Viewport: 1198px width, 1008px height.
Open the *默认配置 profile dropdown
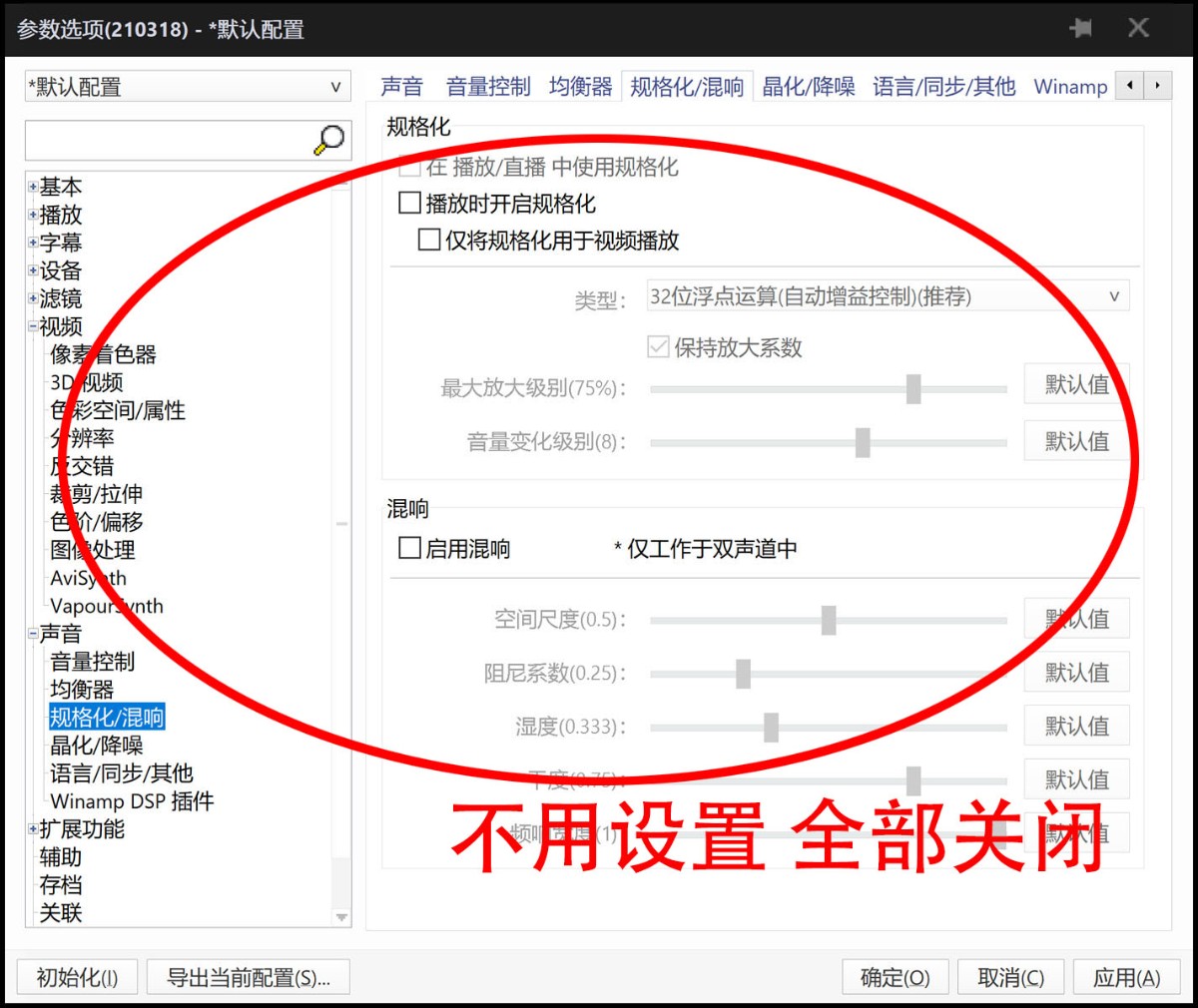[188, 87]
